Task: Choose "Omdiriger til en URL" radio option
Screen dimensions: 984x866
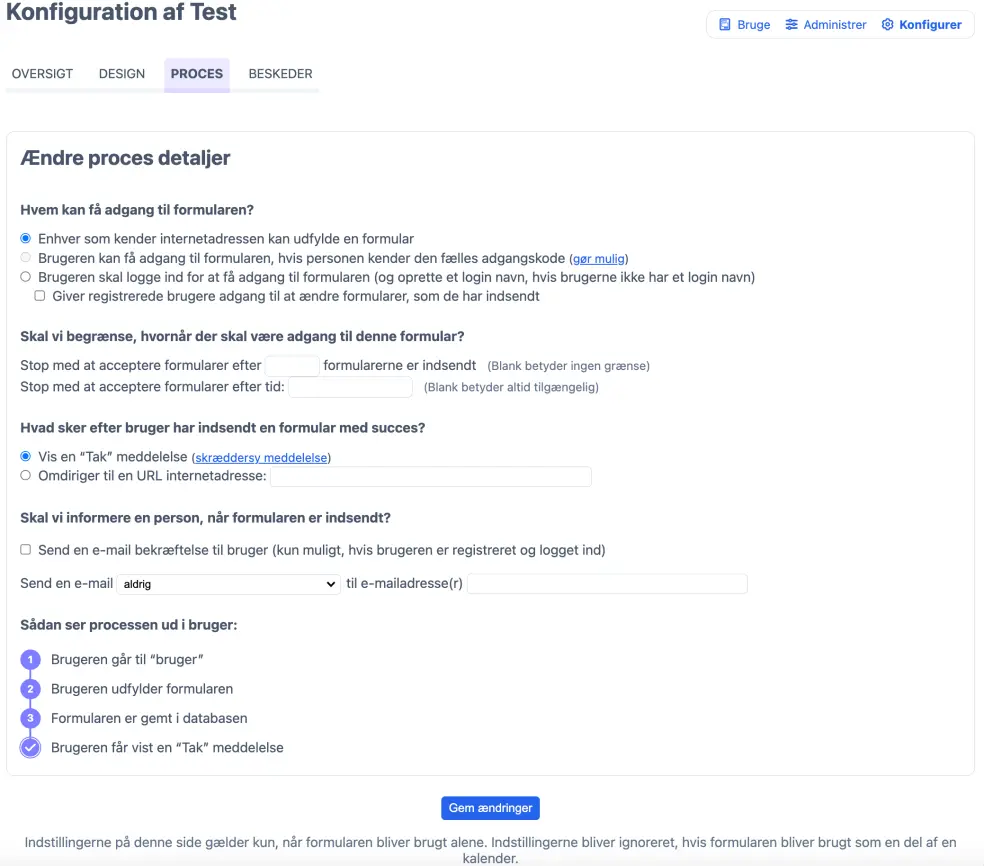Action: click(26, 476)
